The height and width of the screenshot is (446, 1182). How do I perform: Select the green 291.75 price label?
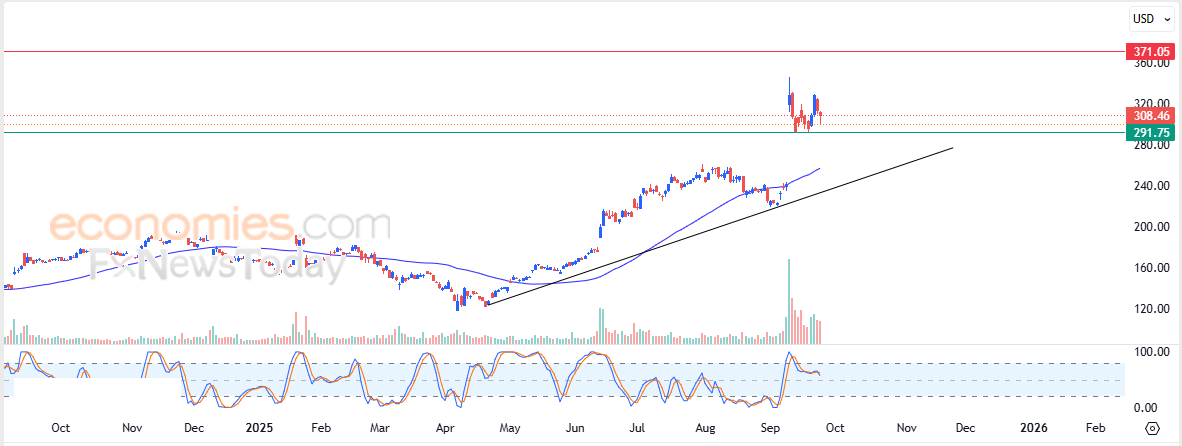point(1150,133)
